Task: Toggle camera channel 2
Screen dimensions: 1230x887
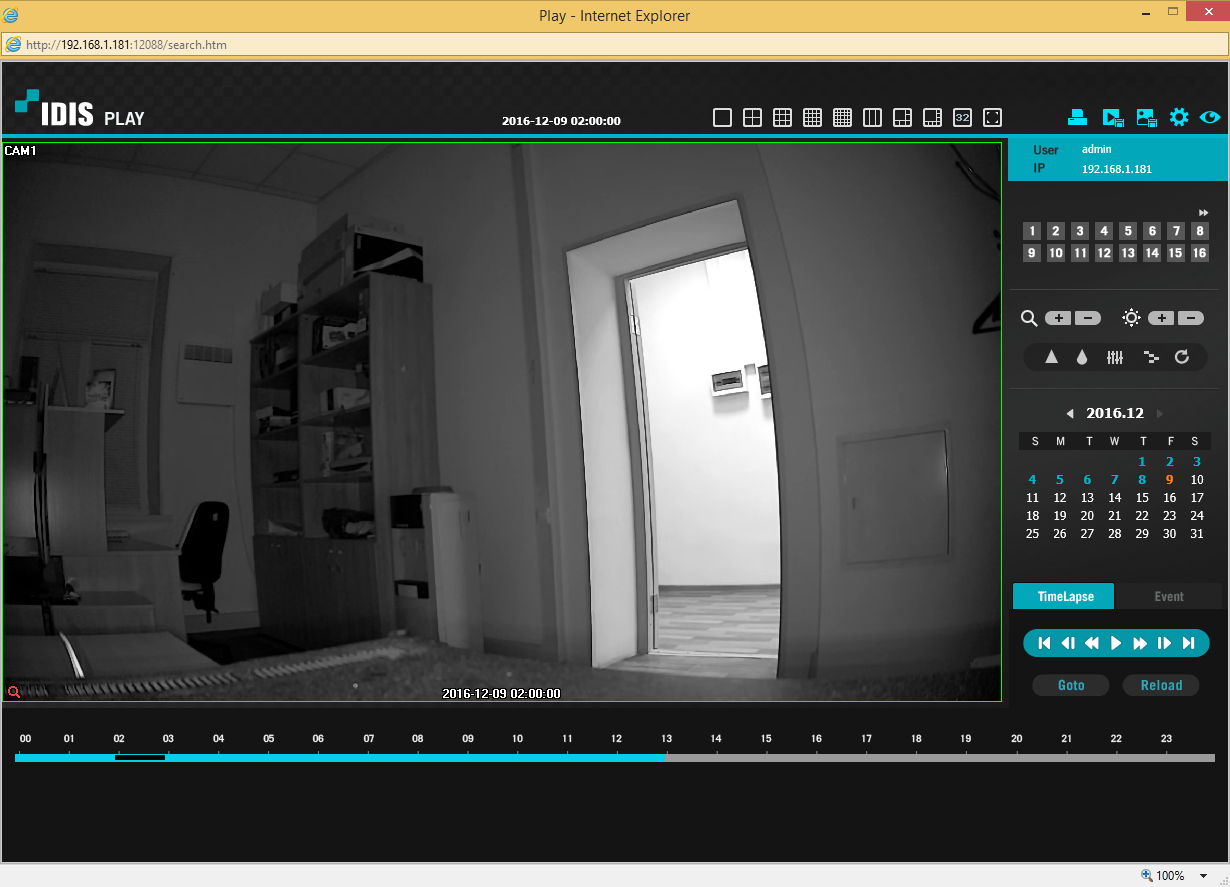Action: [1056, 231]
